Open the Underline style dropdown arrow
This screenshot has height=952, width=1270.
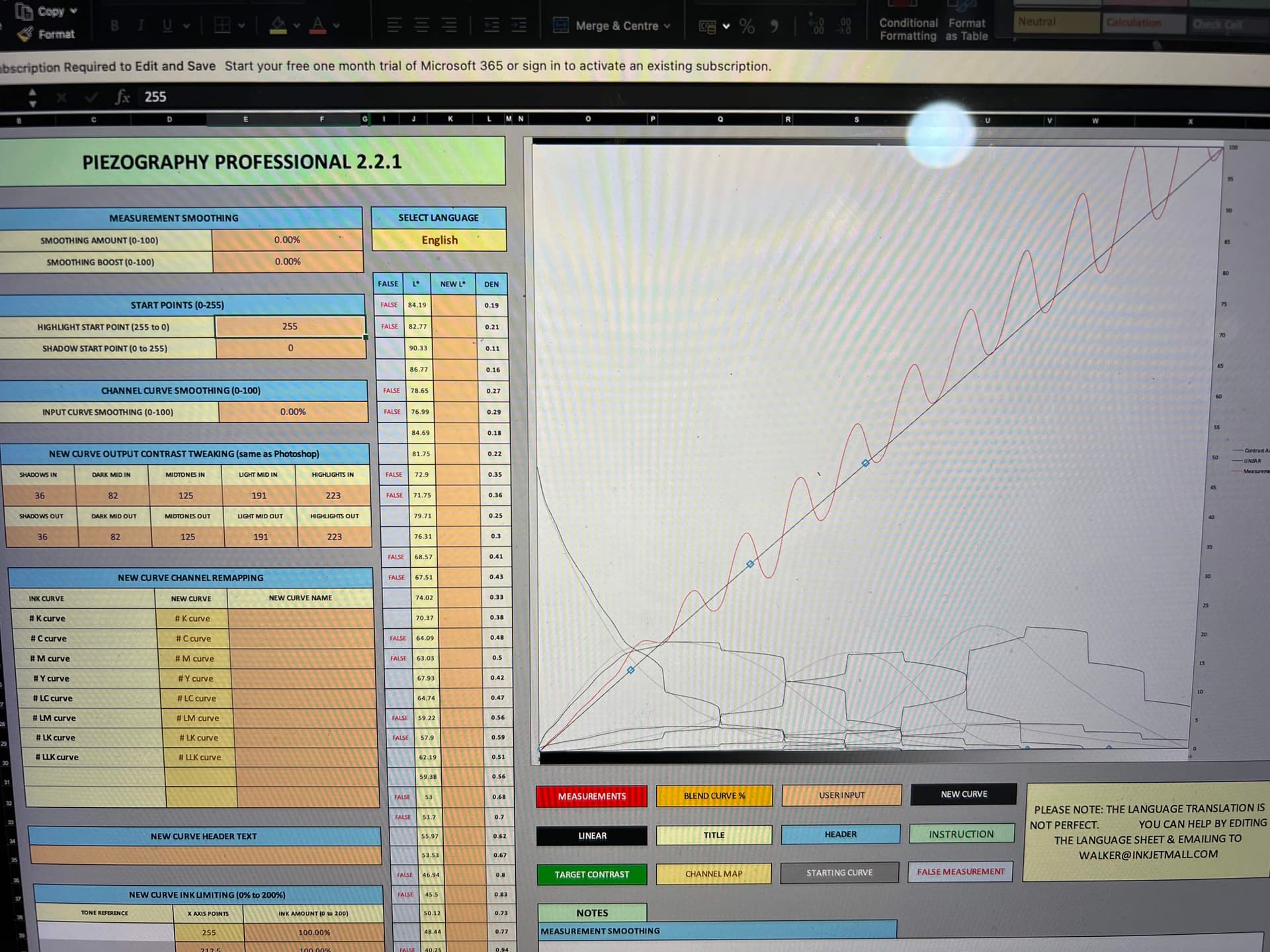click(x=187, y=26)
